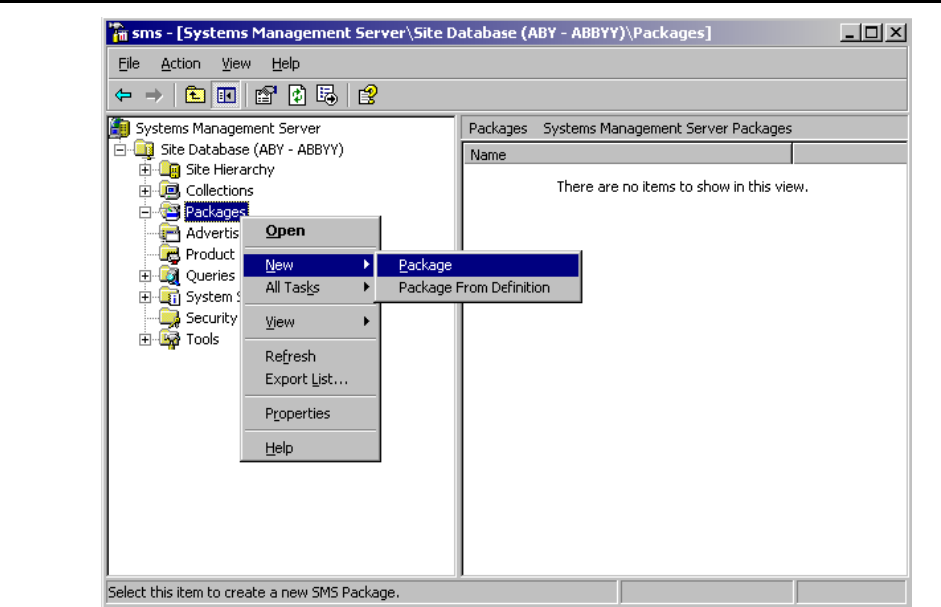Open the File menu

(x=128, y=63)
